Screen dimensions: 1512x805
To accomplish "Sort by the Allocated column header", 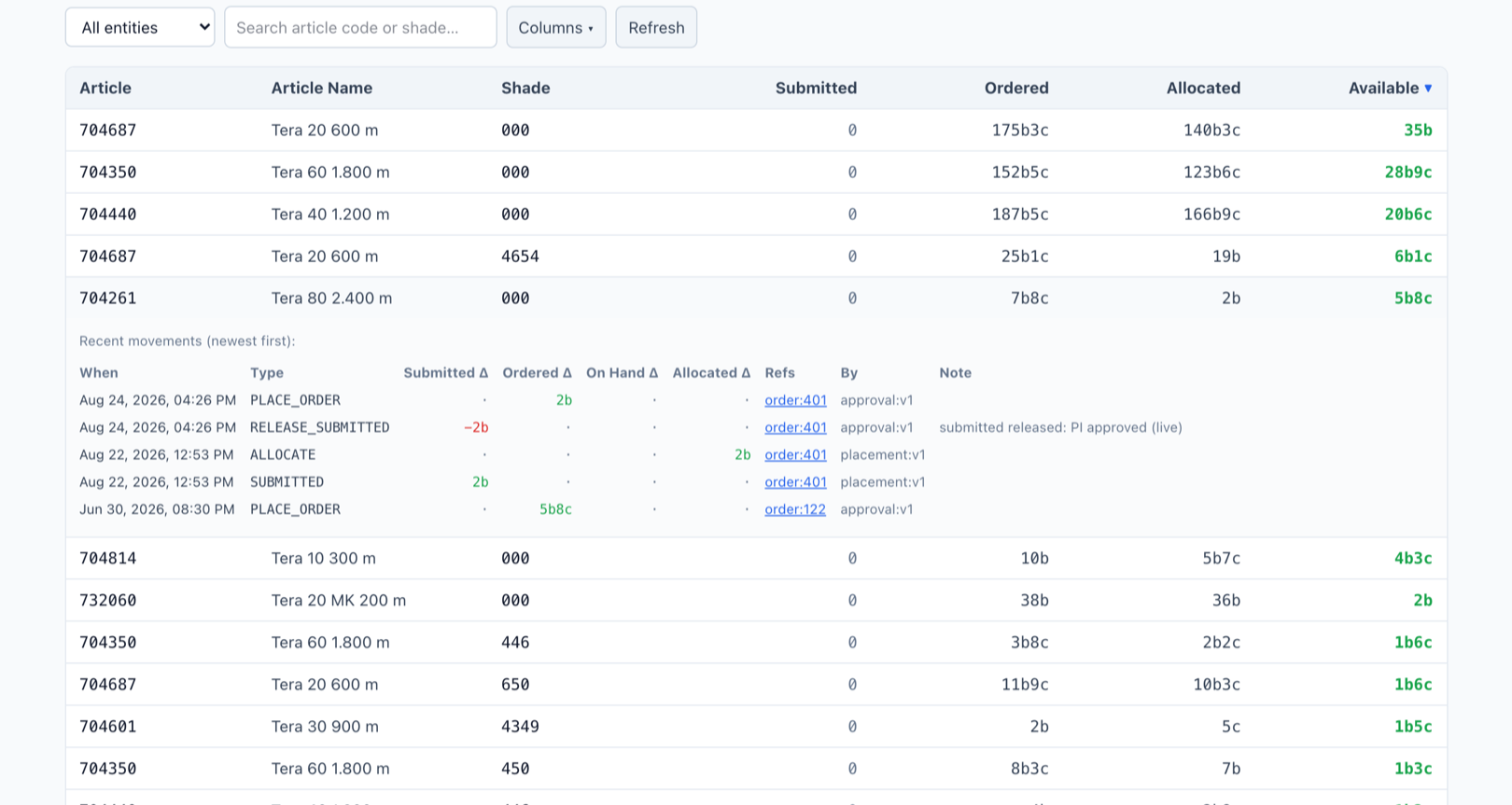I will point(1203,88).
